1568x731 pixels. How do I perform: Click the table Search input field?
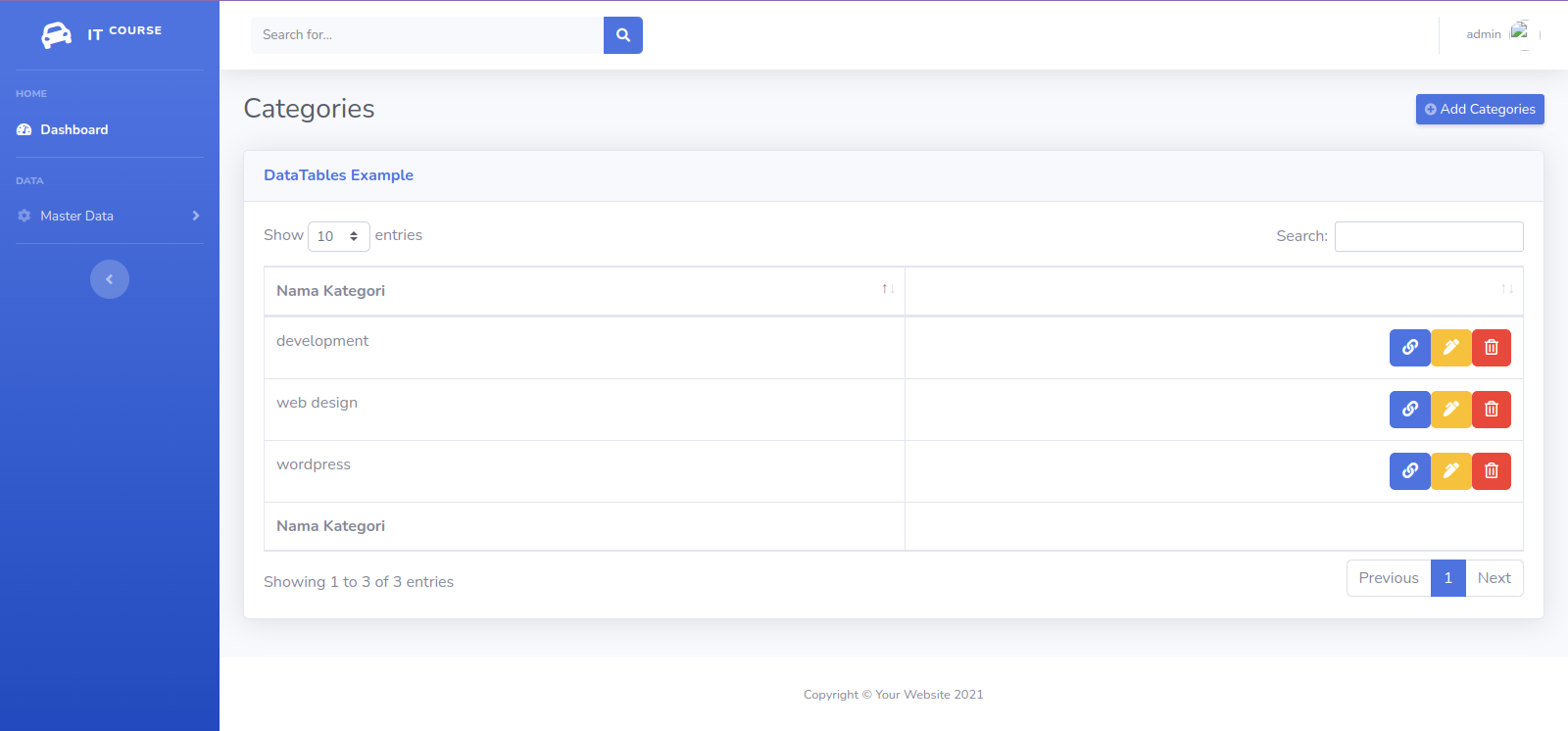click(x=1428, y=236)
